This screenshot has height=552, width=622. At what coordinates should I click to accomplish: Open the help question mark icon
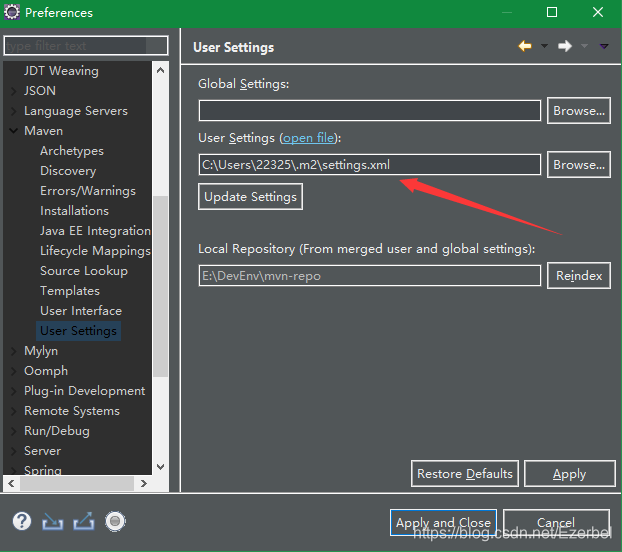22,521
